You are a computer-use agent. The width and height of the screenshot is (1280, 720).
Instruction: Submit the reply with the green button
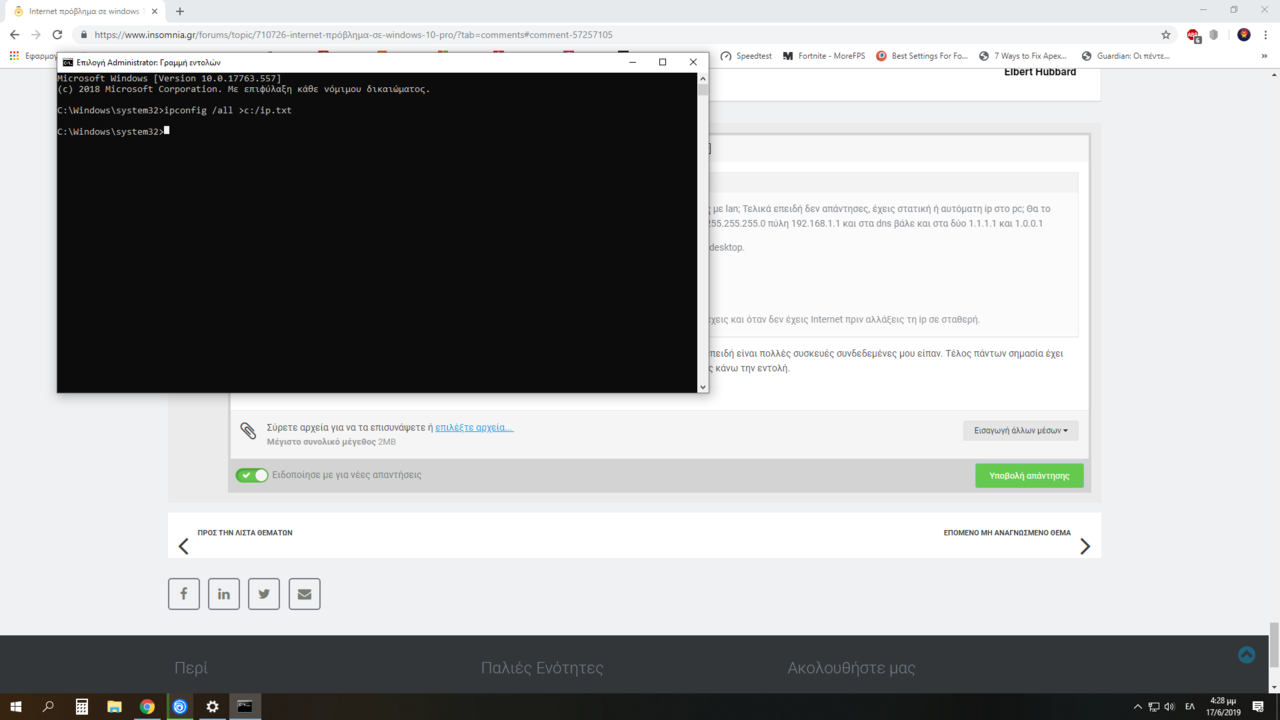tap(1029, 476)
